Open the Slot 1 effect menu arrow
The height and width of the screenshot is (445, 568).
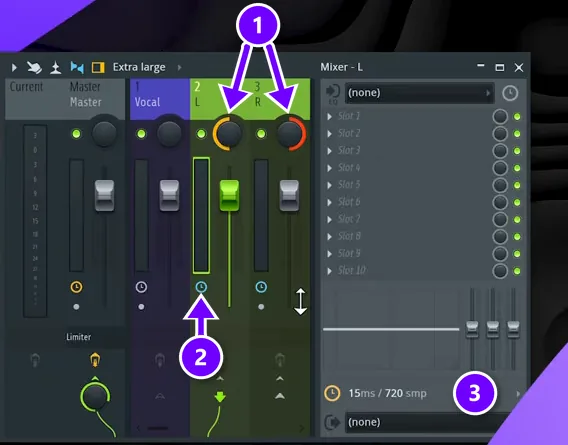point(329,117)
